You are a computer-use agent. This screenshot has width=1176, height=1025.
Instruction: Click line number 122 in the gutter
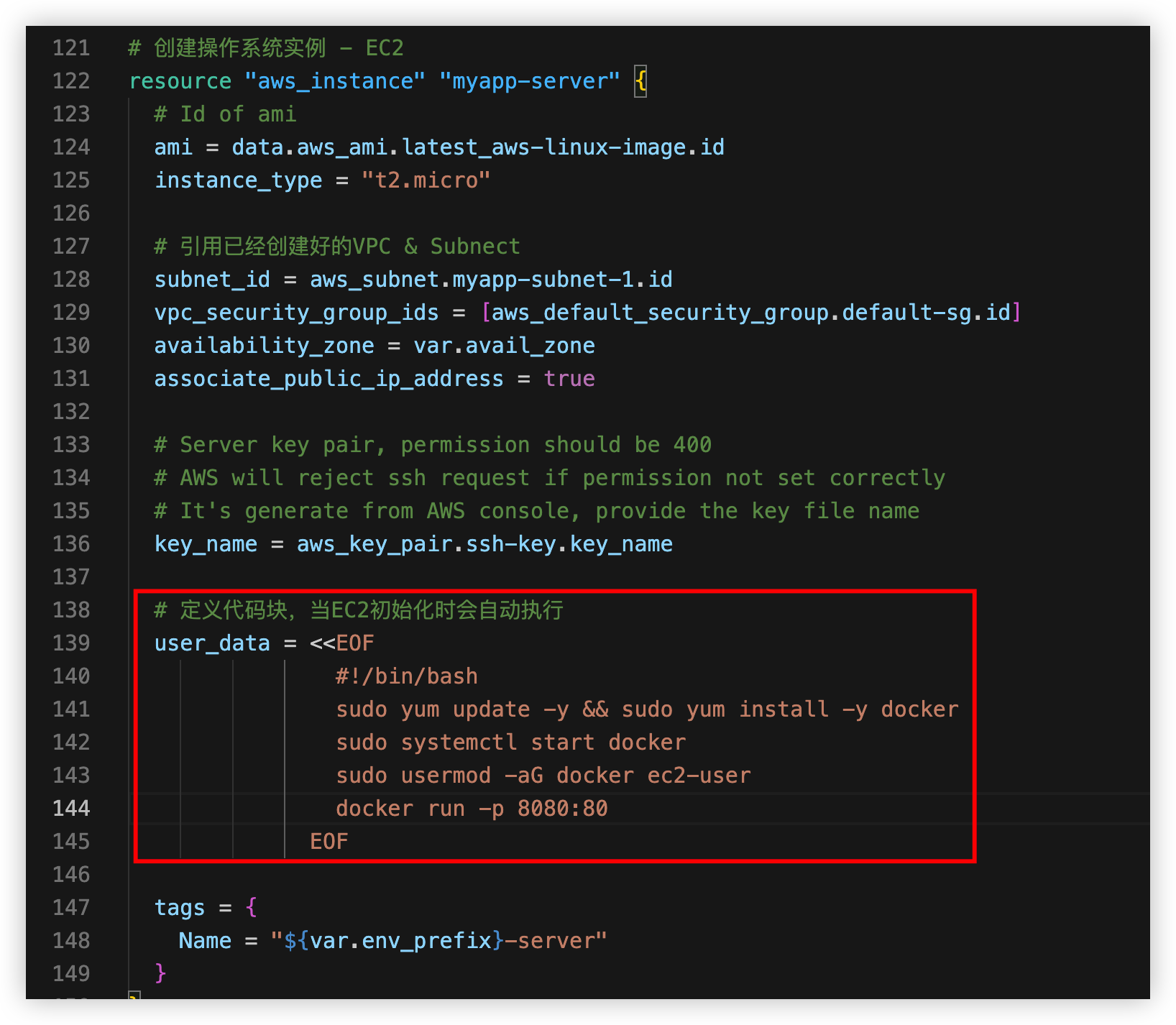pos(71,81)
